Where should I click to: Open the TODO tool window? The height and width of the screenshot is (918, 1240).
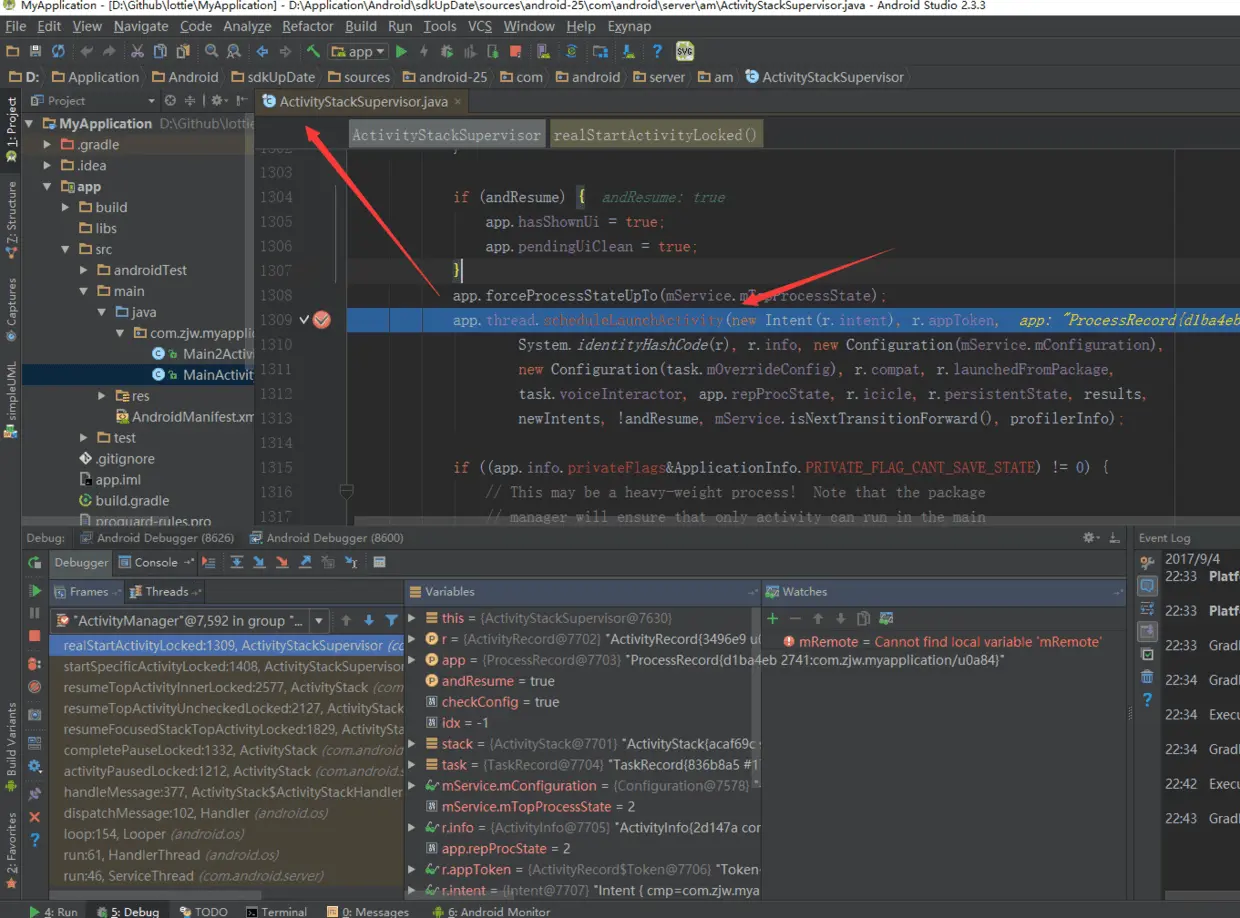[203, 911]
